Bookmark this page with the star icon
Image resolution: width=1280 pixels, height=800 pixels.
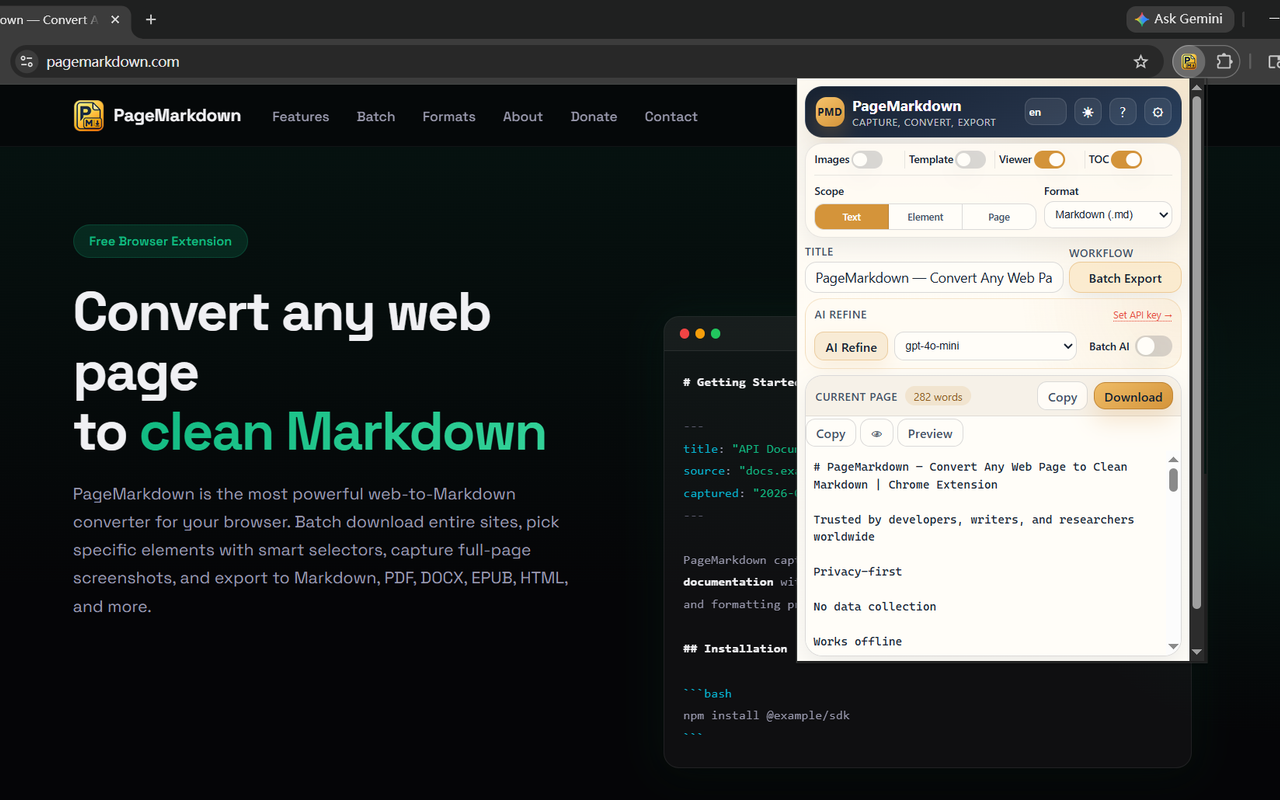click(x=1141, y=61)
